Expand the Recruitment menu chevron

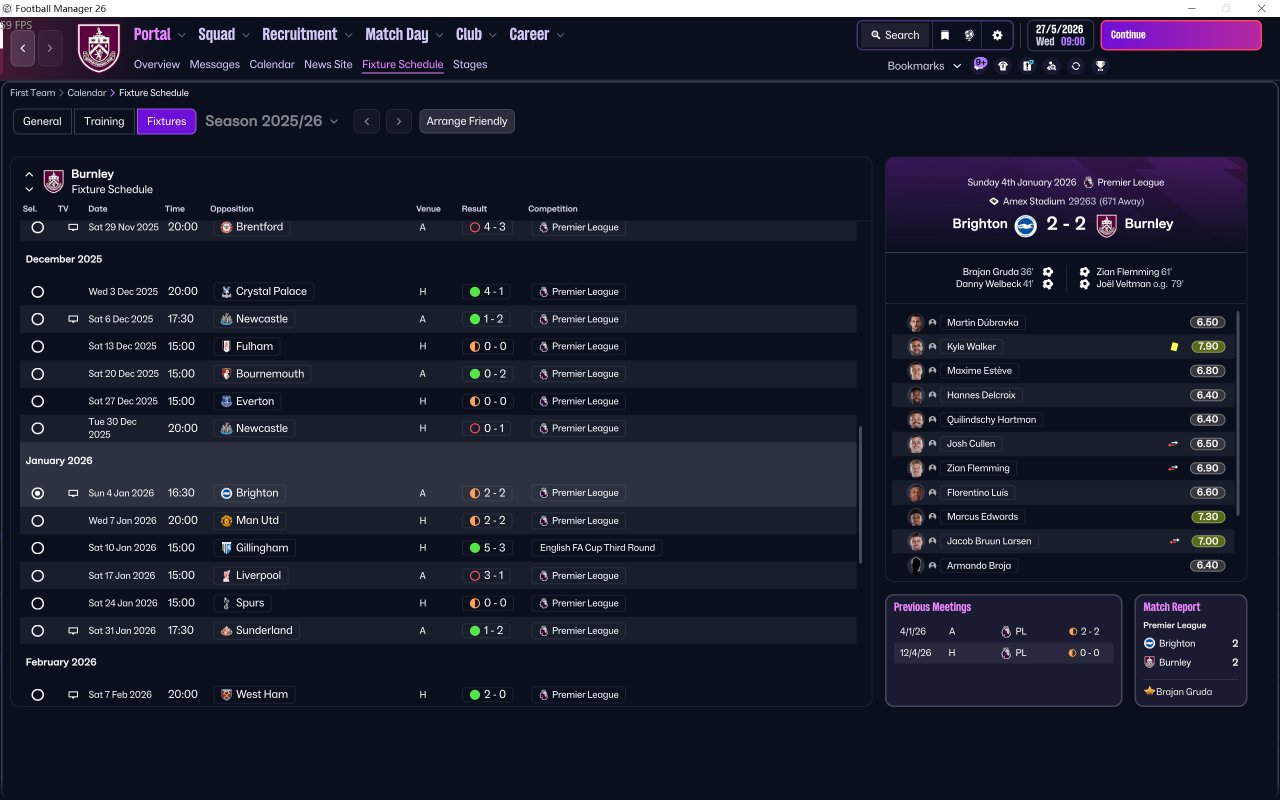pos(349,35)
